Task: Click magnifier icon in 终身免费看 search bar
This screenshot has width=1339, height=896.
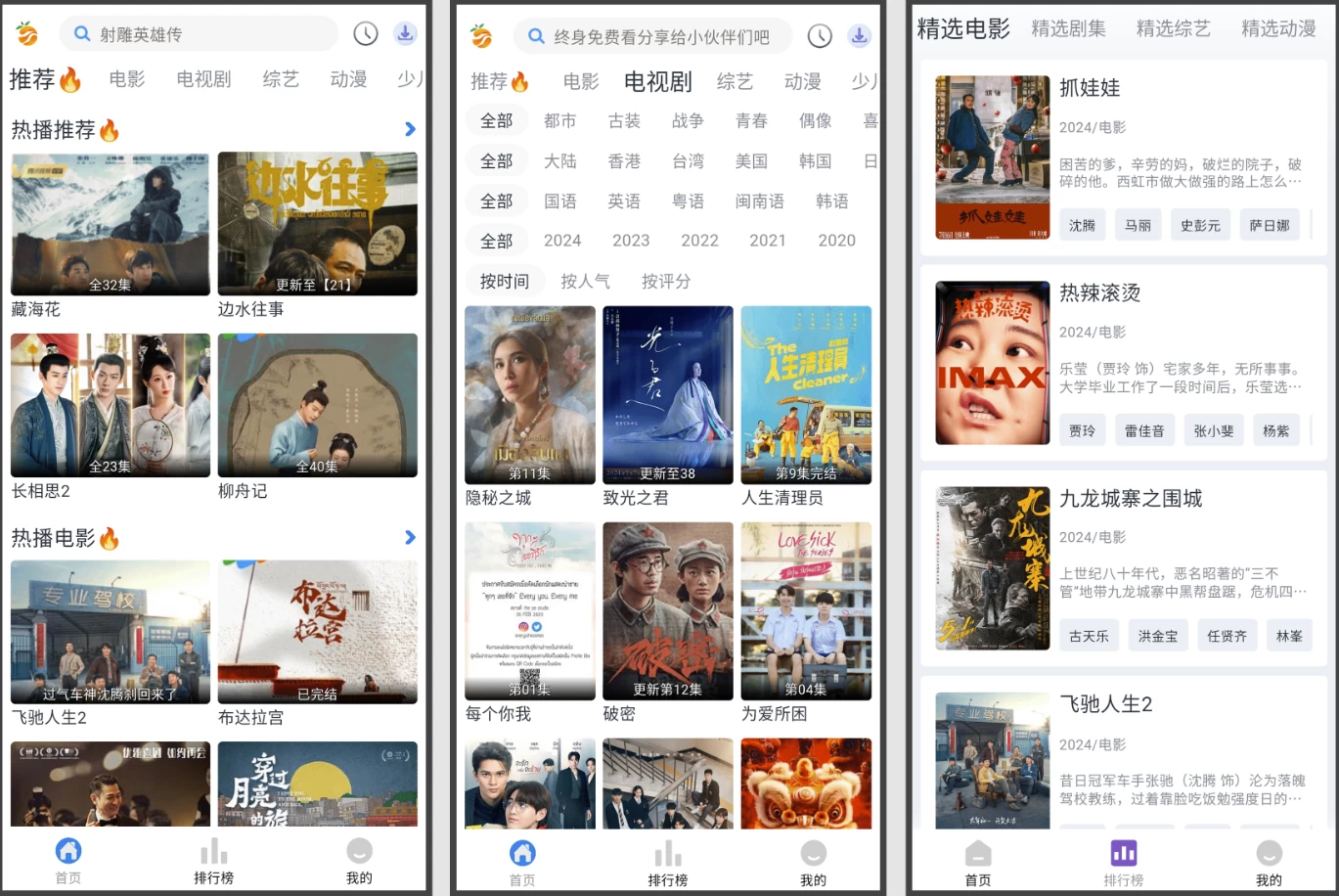Action: point(536,37)
